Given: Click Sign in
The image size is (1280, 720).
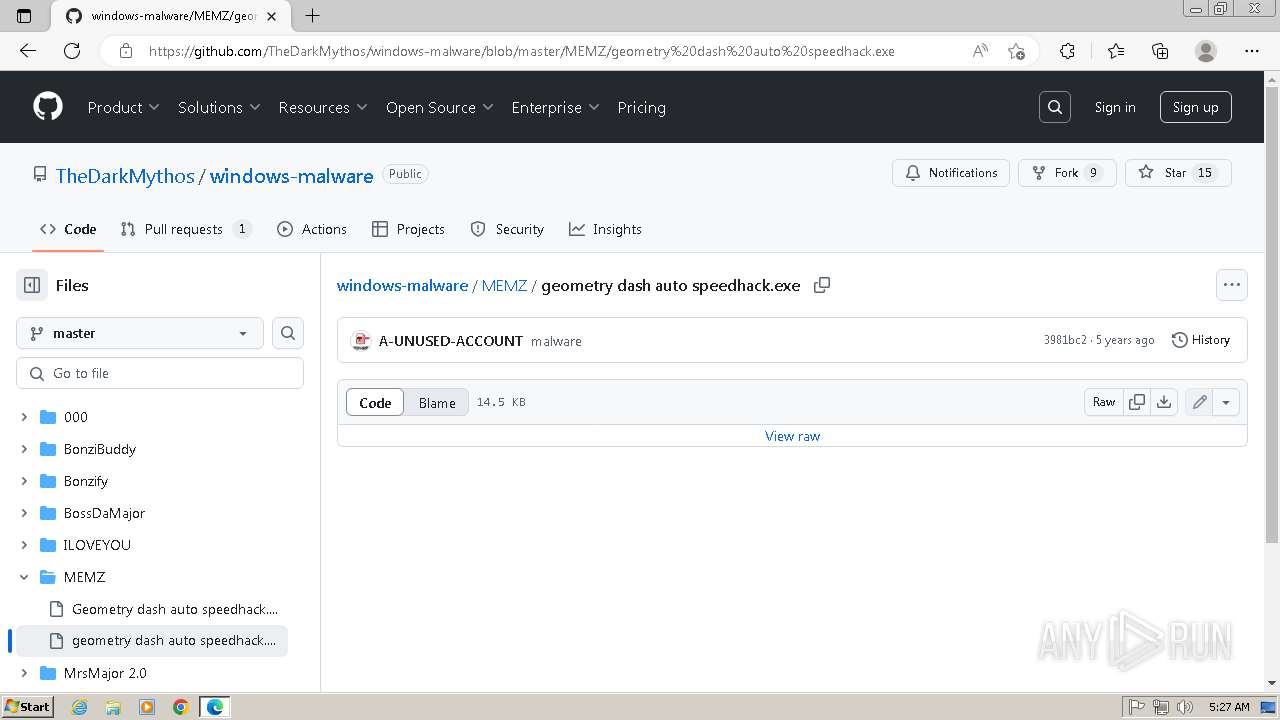Looking at the screenshot, I should pos(1115,107).
